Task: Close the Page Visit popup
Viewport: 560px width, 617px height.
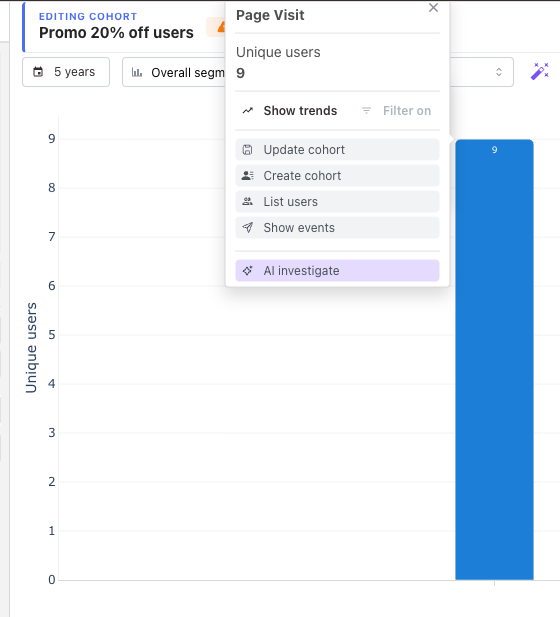Action: coord(433,7)
